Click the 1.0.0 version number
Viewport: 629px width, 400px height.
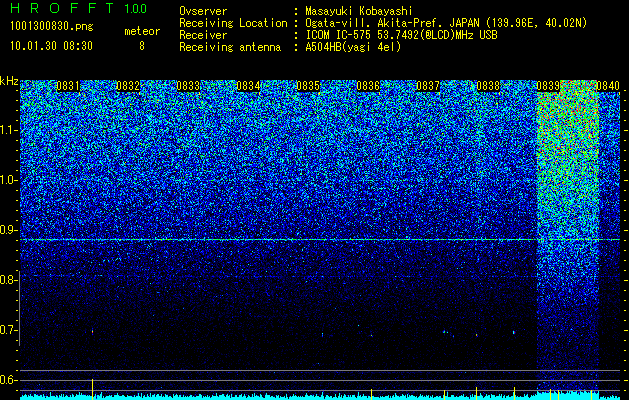click(x=136, y=8)
